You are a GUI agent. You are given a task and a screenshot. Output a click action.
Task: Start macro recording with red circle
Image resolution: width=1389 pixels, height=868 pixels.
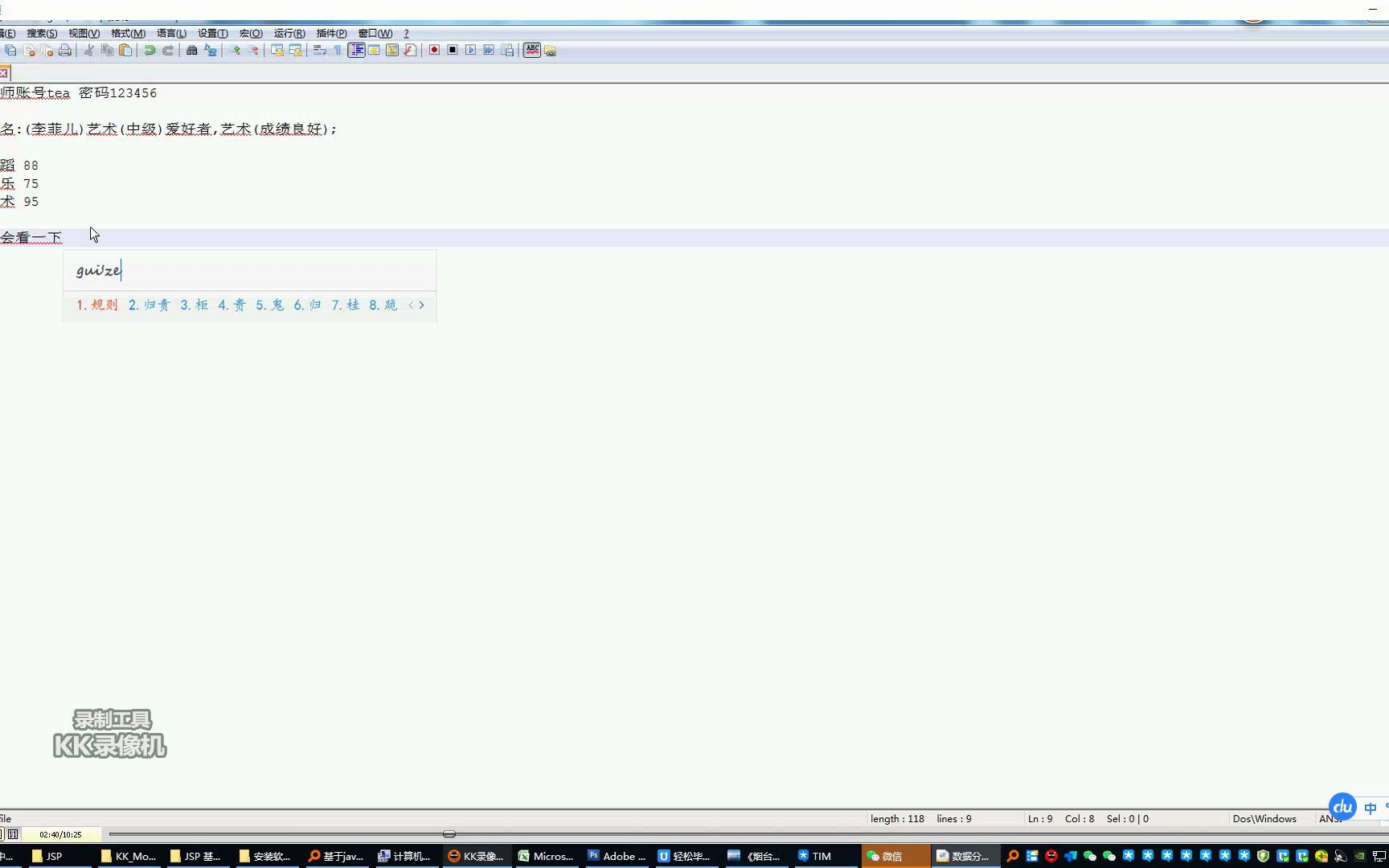(434, 51)
